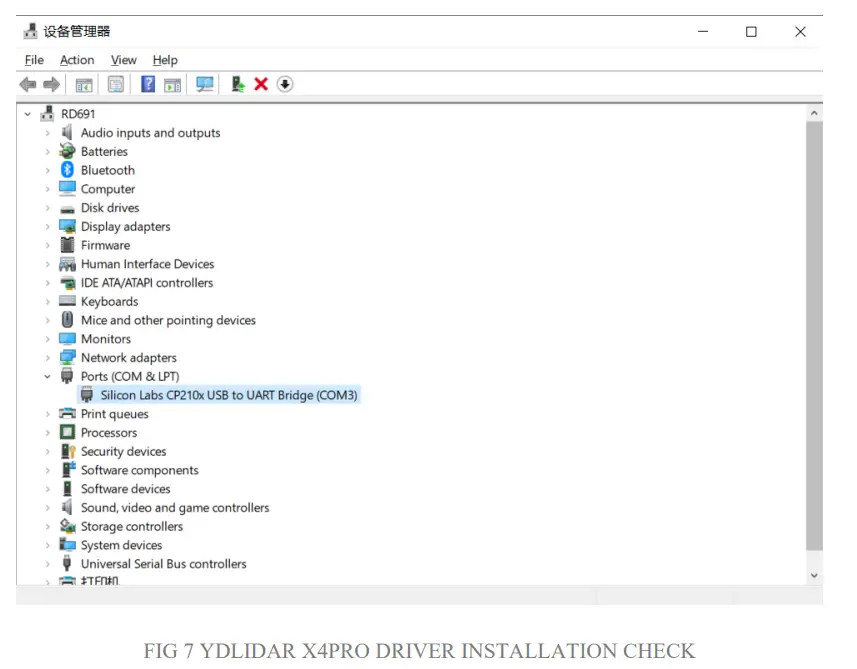Viewport: 857px width, 669px height.
Task: Expand the Network adapters category
Action: [x=49, y=357]
